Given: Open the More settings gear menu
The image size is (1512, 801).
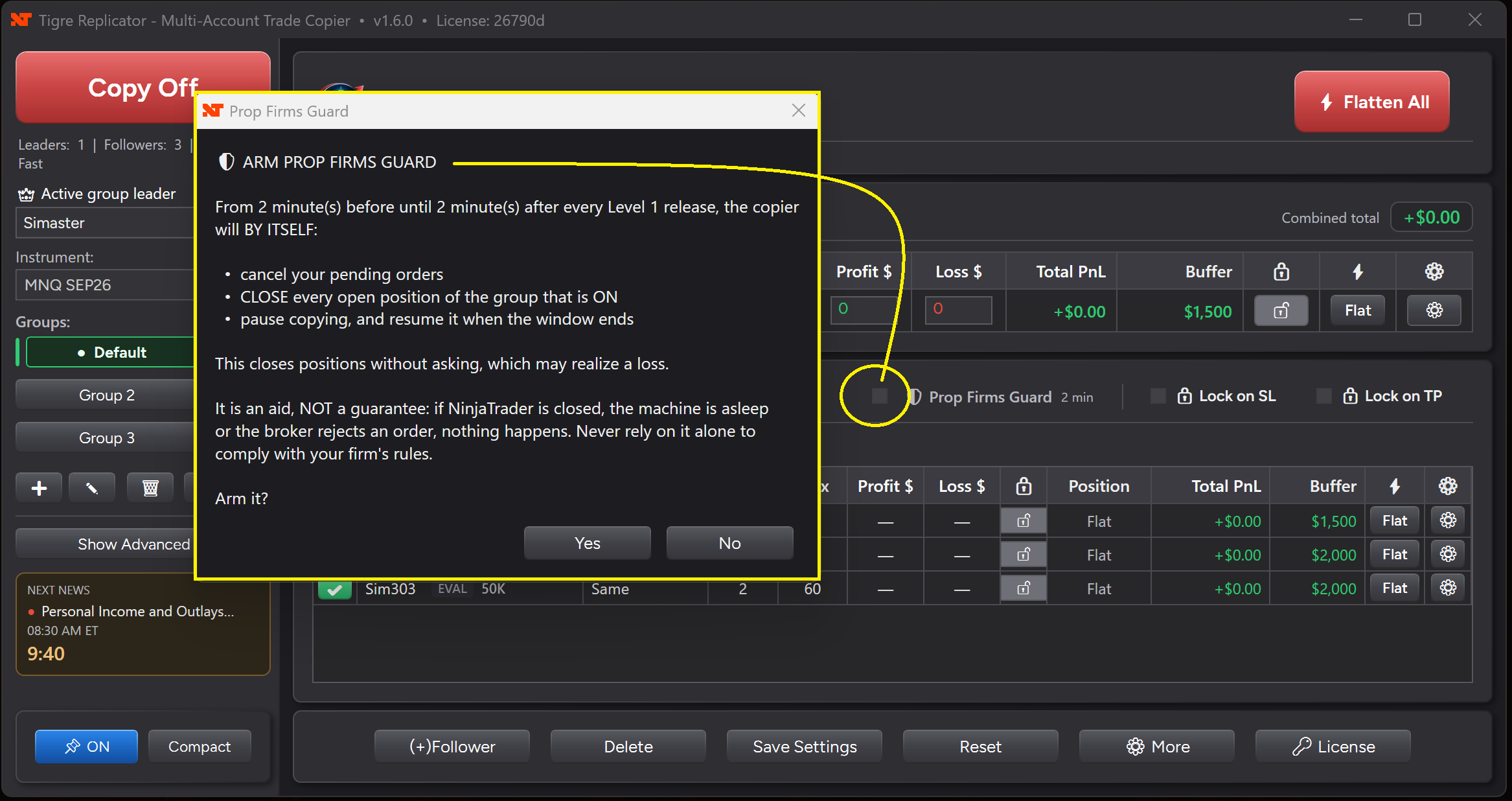Looking at the screenshot, I should pyautogui.click(x=1157, y=747).
